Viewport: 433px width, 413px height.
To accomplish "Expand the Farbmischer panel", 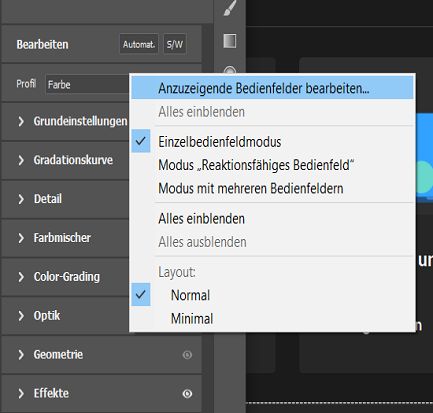I will (65, 238).
